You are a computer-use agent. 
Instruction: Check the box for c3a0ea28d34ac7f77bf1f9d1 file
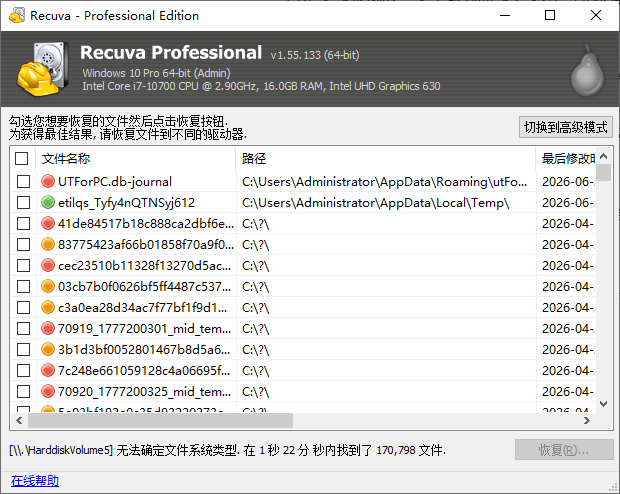tap(23, 307)
